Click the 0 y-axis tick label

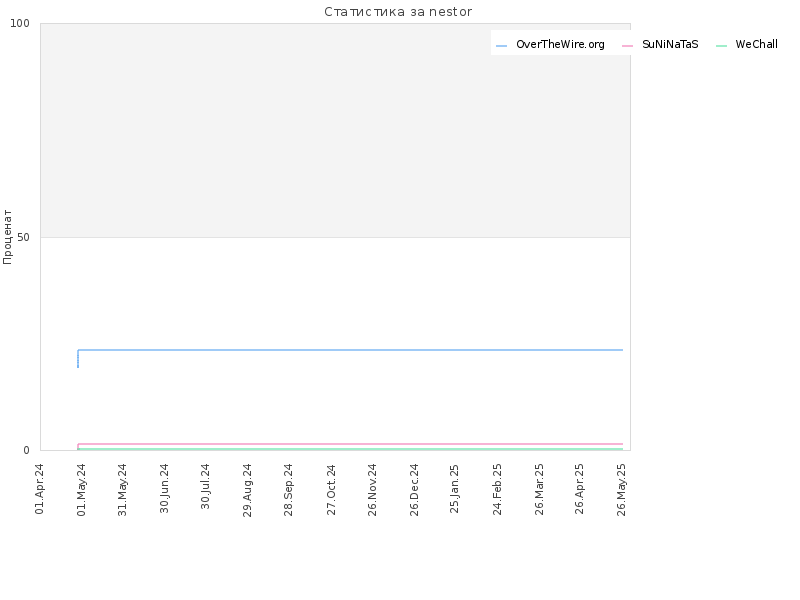27,451
